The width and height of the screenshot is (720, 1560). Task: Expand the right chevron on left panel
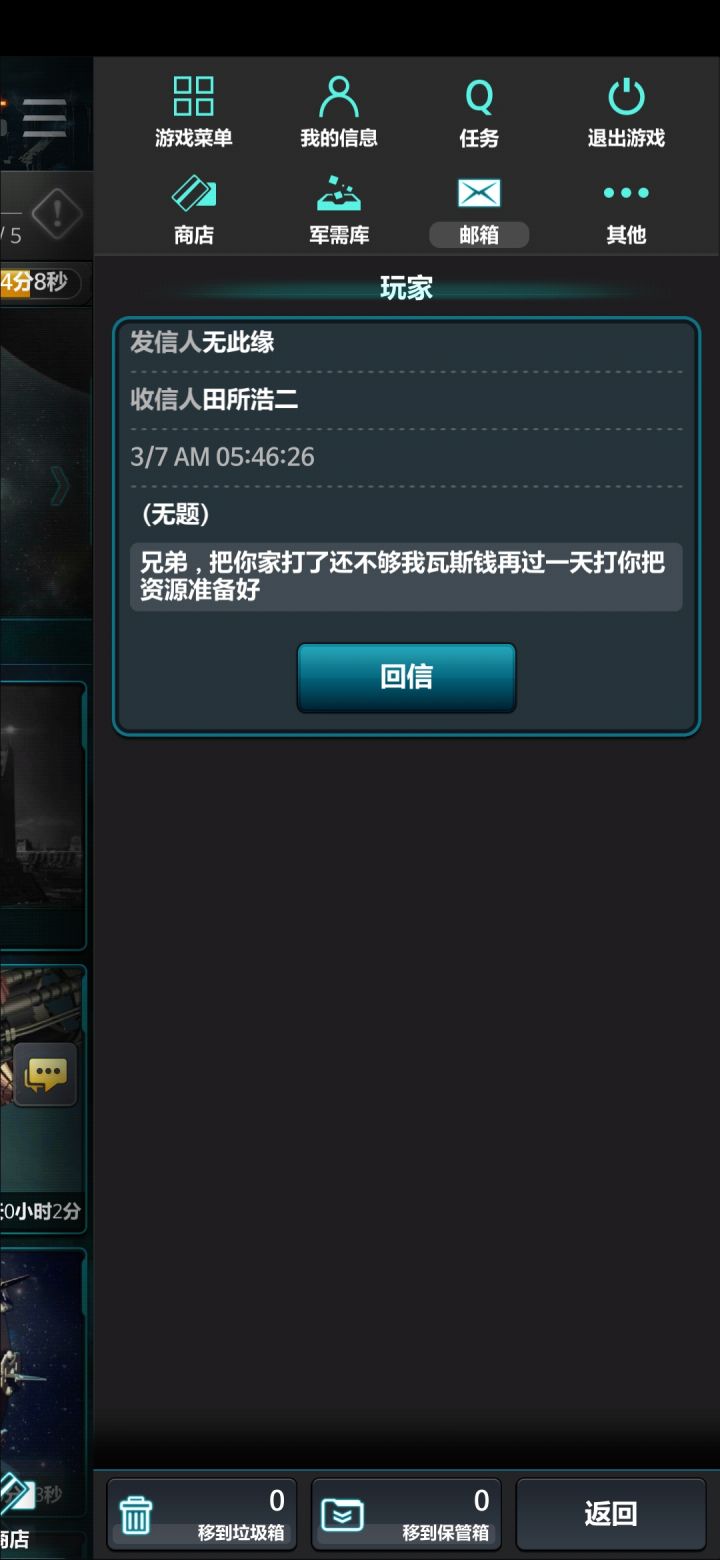click(x=60, y=485)
